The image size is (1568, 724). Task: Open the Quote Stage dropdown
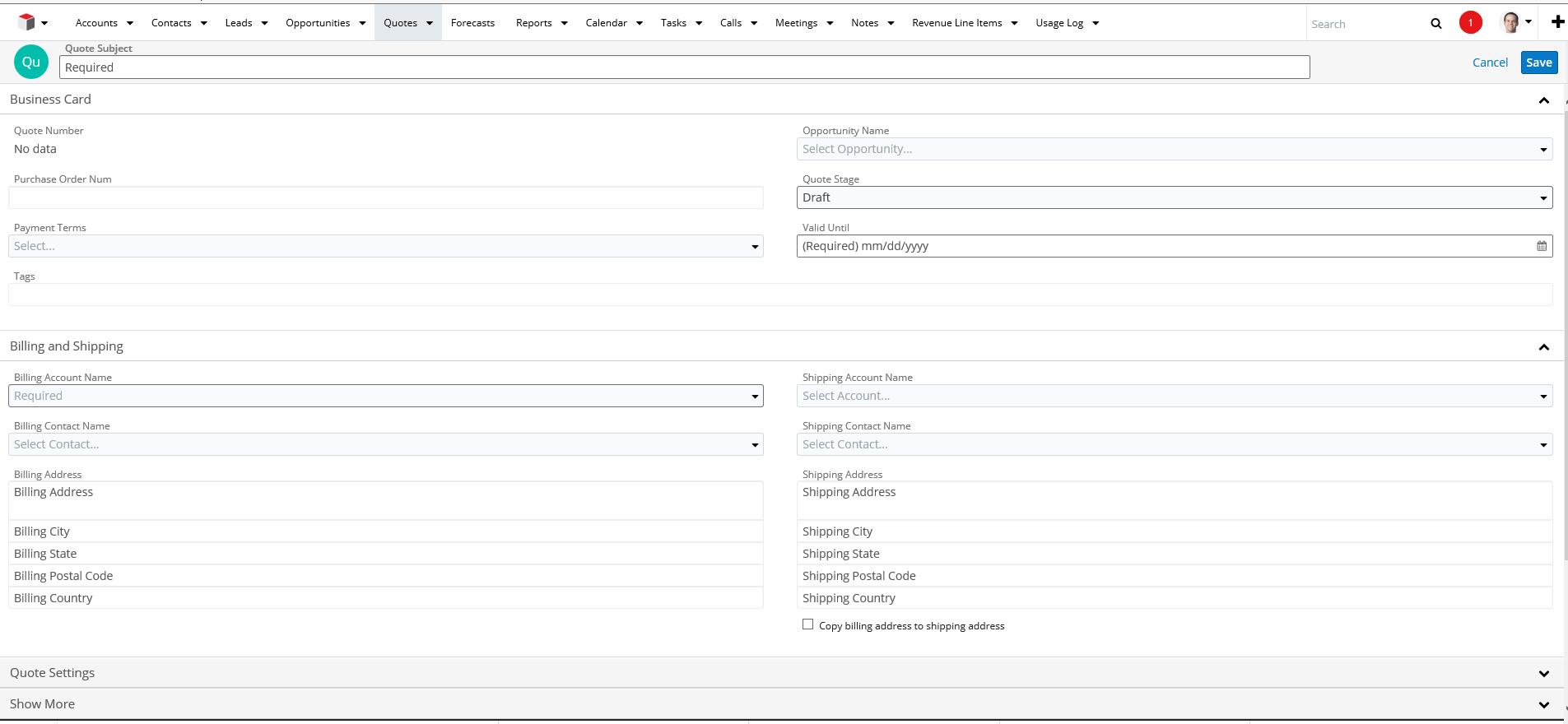click(x=1174, y=197)
